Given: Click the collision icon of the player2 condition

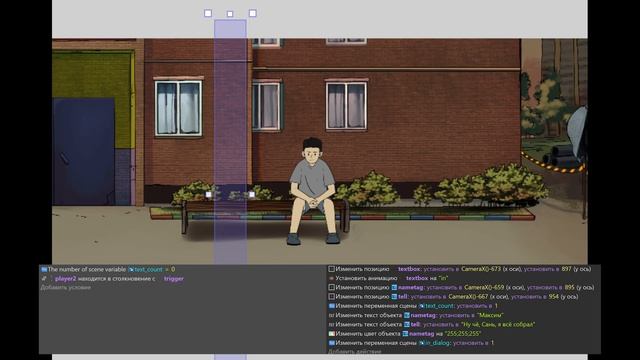Looking at the screenshot, I should 44,279.
